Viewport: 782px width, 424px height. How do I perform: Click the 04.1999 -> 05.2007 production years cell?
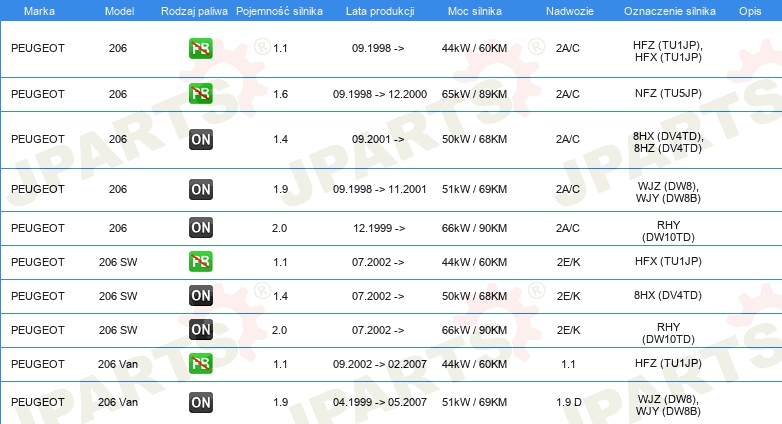point(380,402)
